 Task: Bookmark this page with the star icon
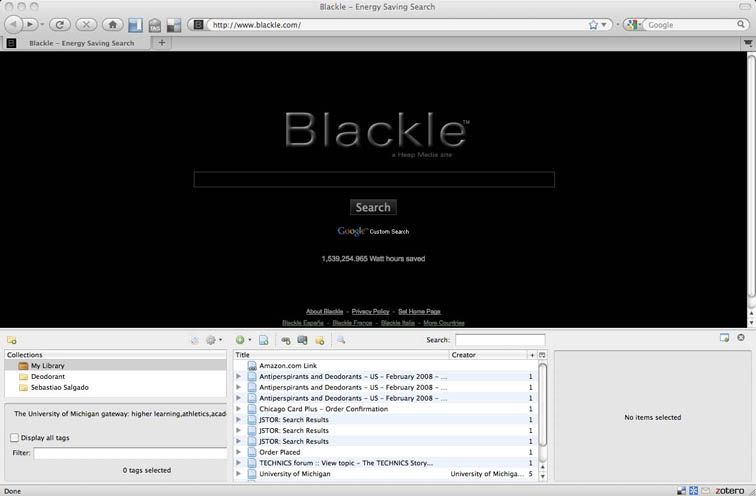(593, 25)
